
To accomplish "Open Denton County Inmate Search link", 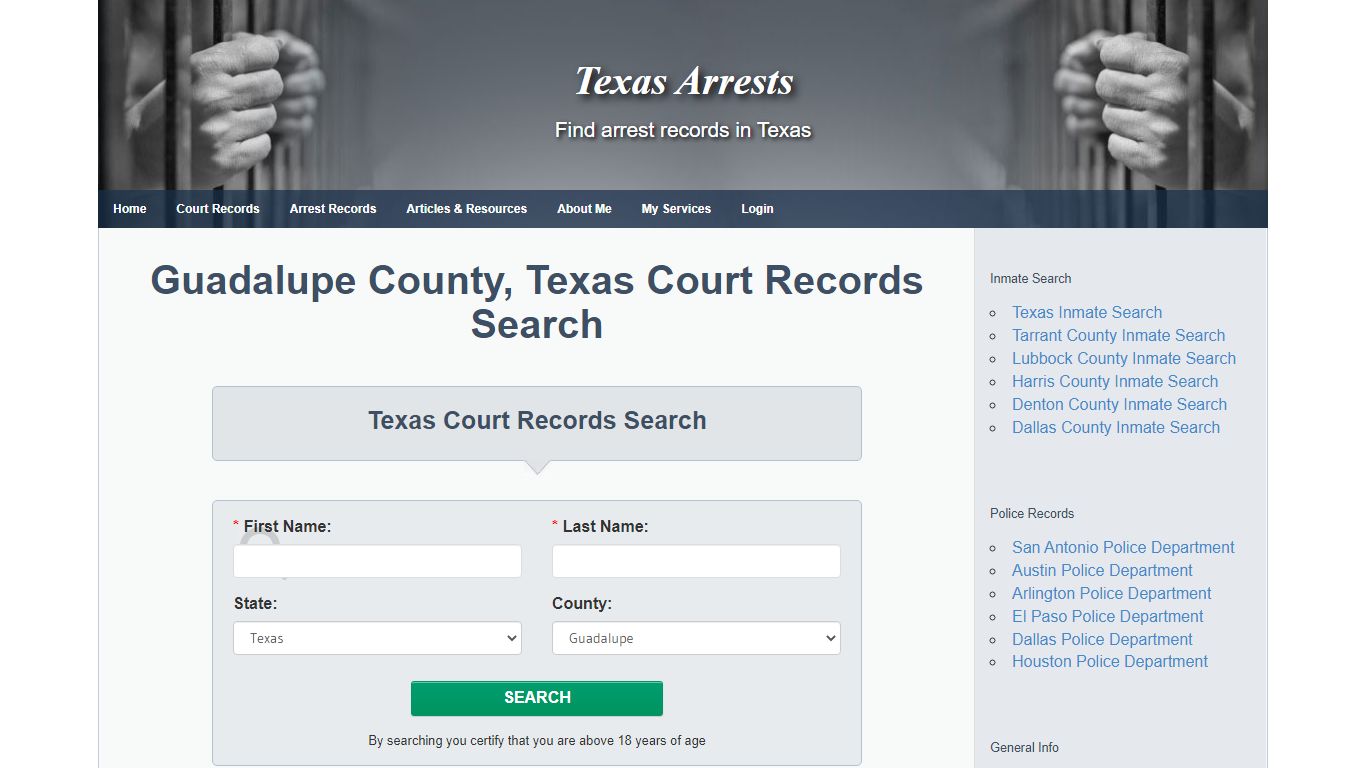I will pos(1119,404).
